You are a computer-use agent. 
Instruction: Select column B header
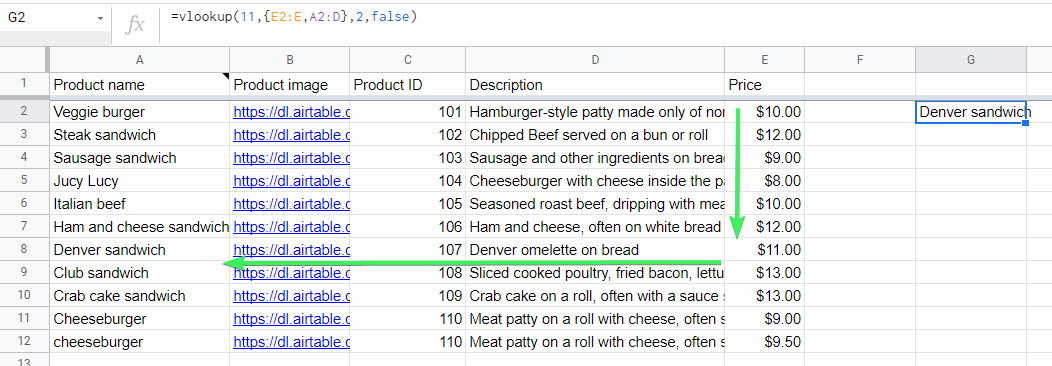point(290,60)
